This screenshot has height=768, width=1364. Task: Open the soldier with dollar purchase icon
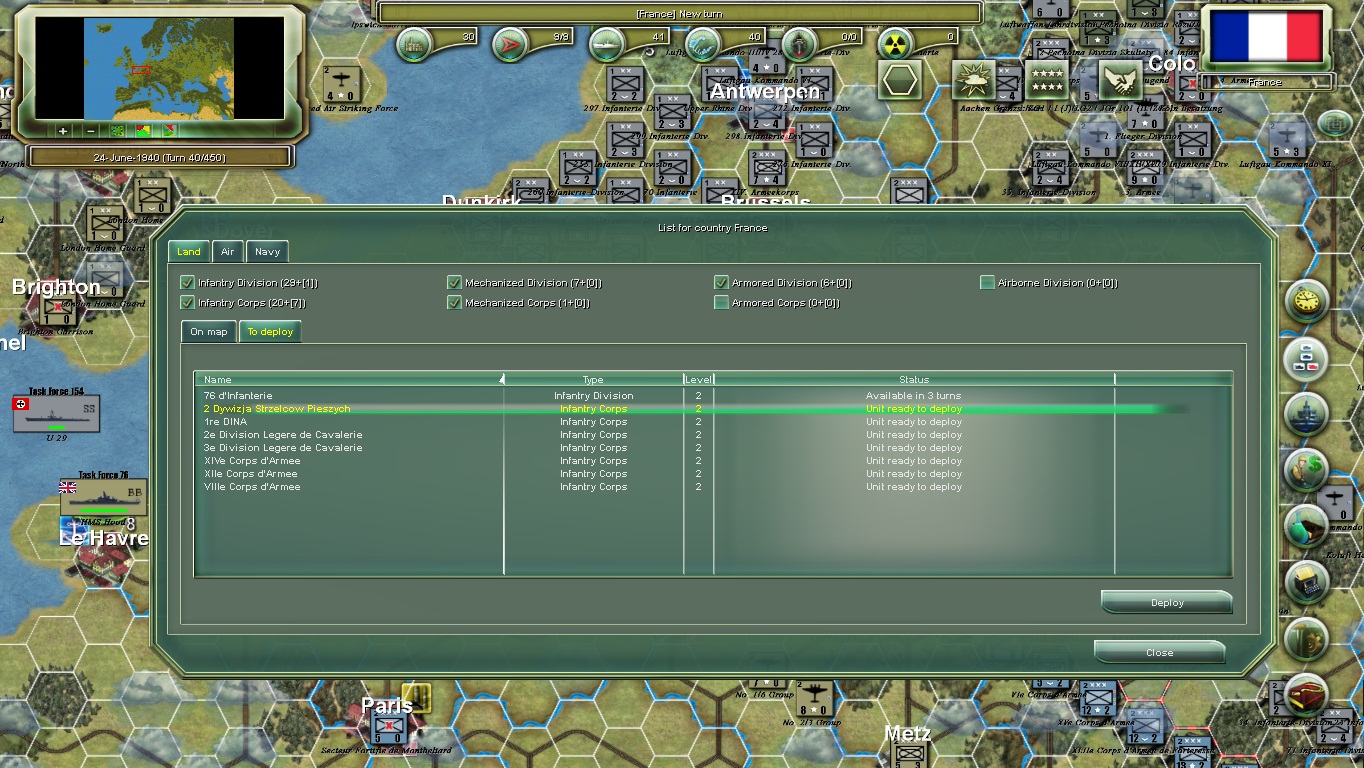click(x=1306, y=469)
